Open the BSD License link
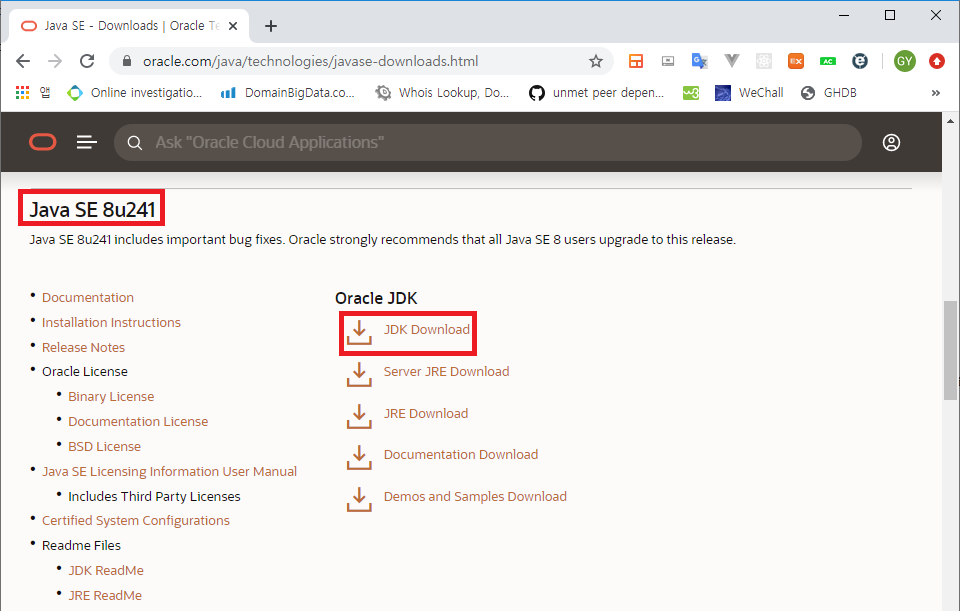The width and height of the screenshot is (960, 611). click(104, 447)
